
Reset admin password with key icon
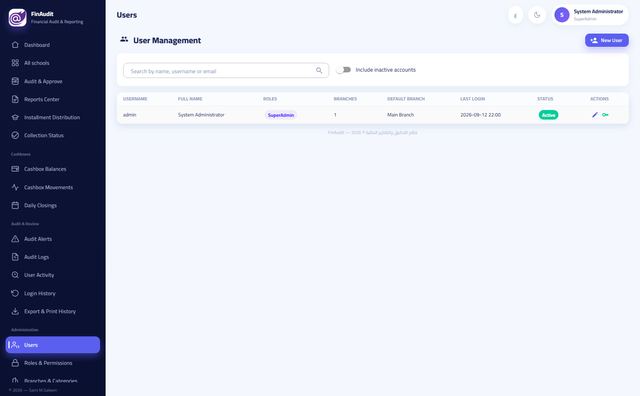605,115
